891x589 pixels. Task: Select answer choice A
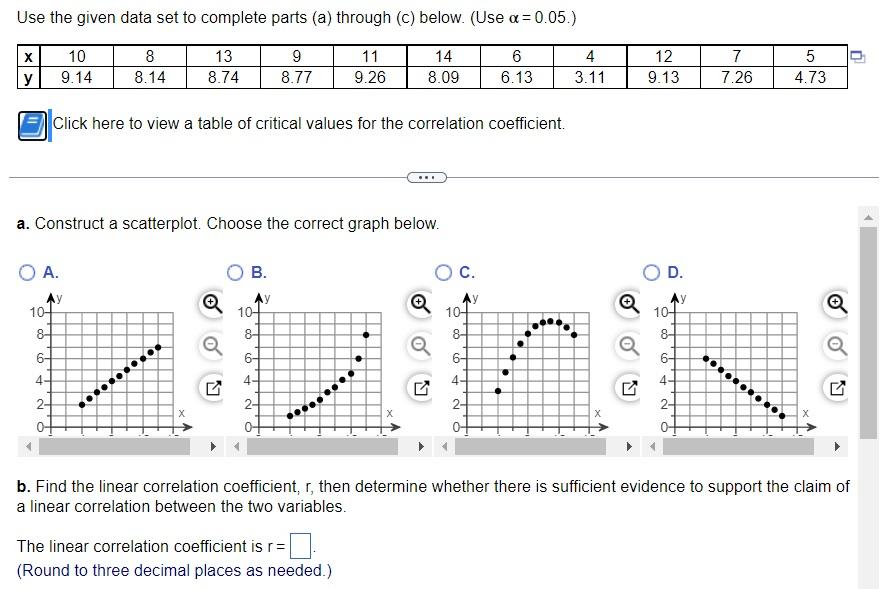[26, 271]
